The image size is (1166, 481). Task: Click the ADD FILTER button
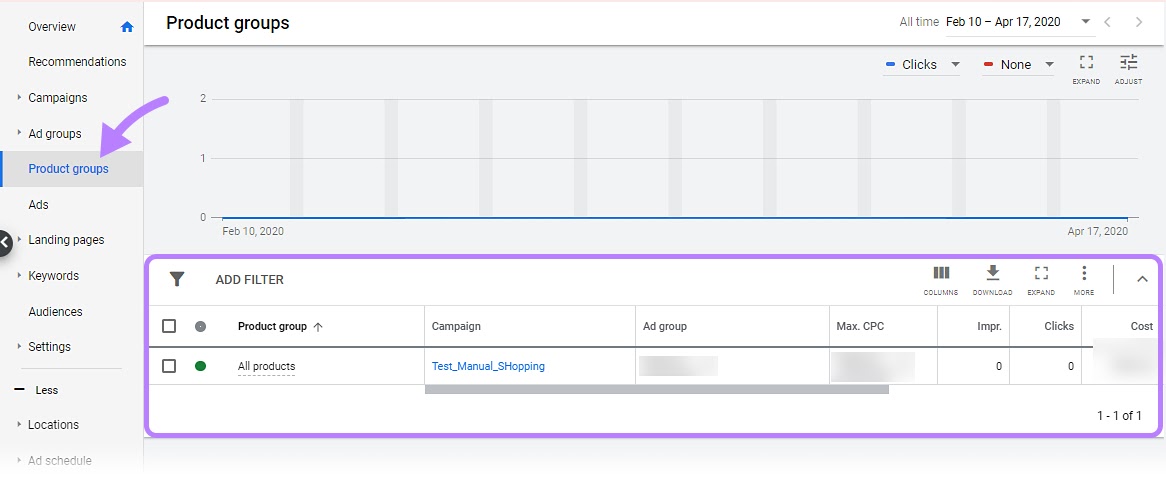click(x=250, y=280)
